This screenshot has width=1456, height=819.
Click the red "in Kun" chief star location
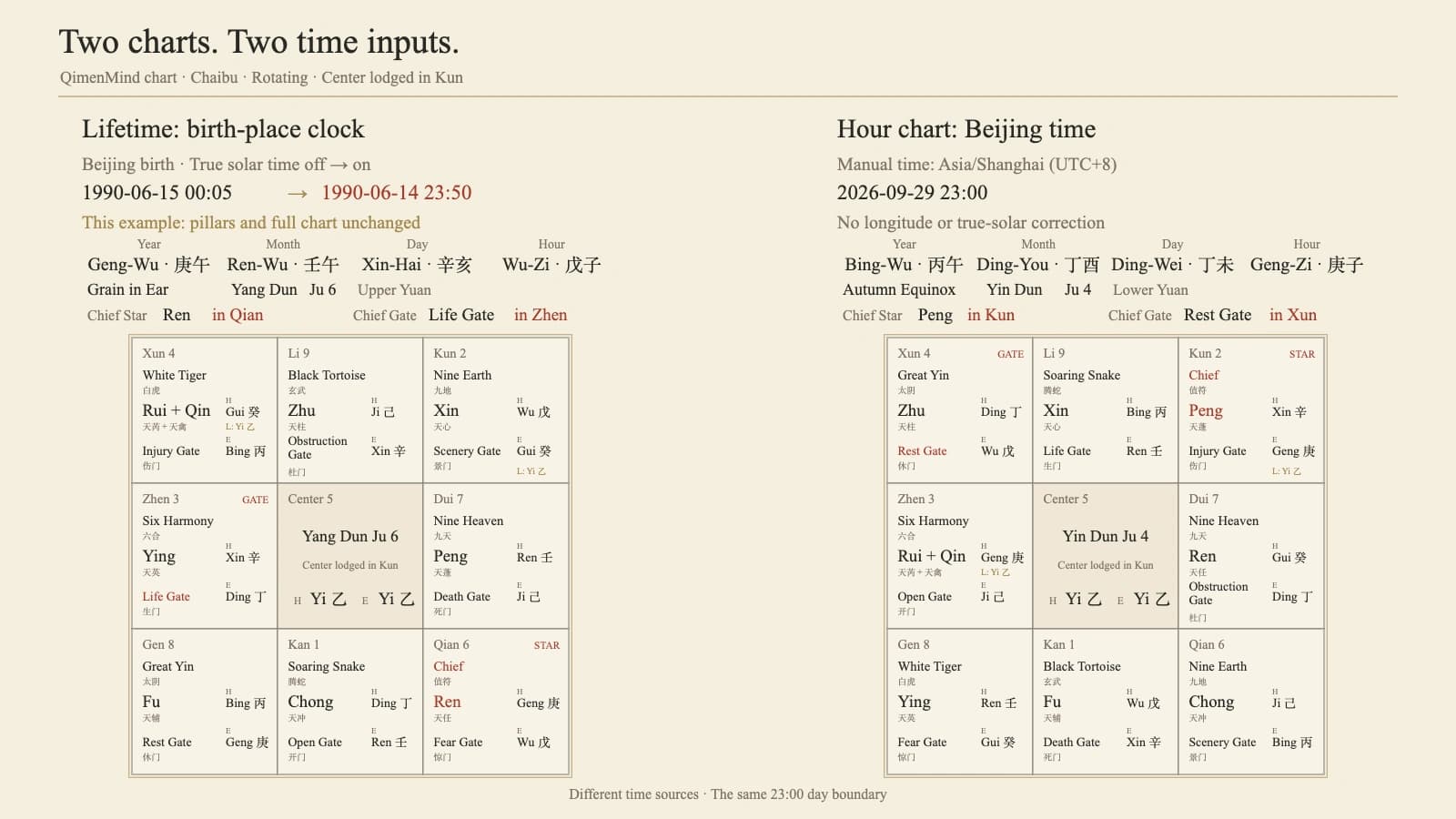pyautogui.click(x=991, y=315)
